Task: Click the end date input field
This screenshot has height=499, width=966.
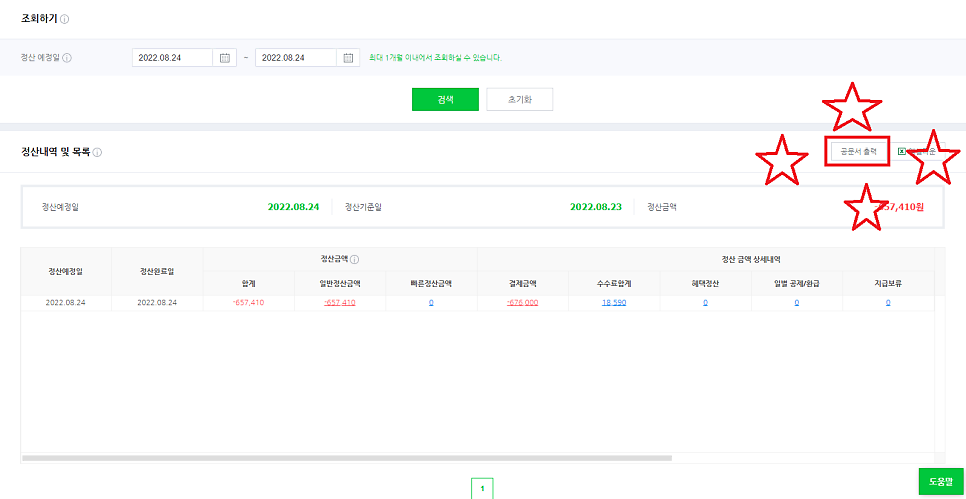Action: 296,58
